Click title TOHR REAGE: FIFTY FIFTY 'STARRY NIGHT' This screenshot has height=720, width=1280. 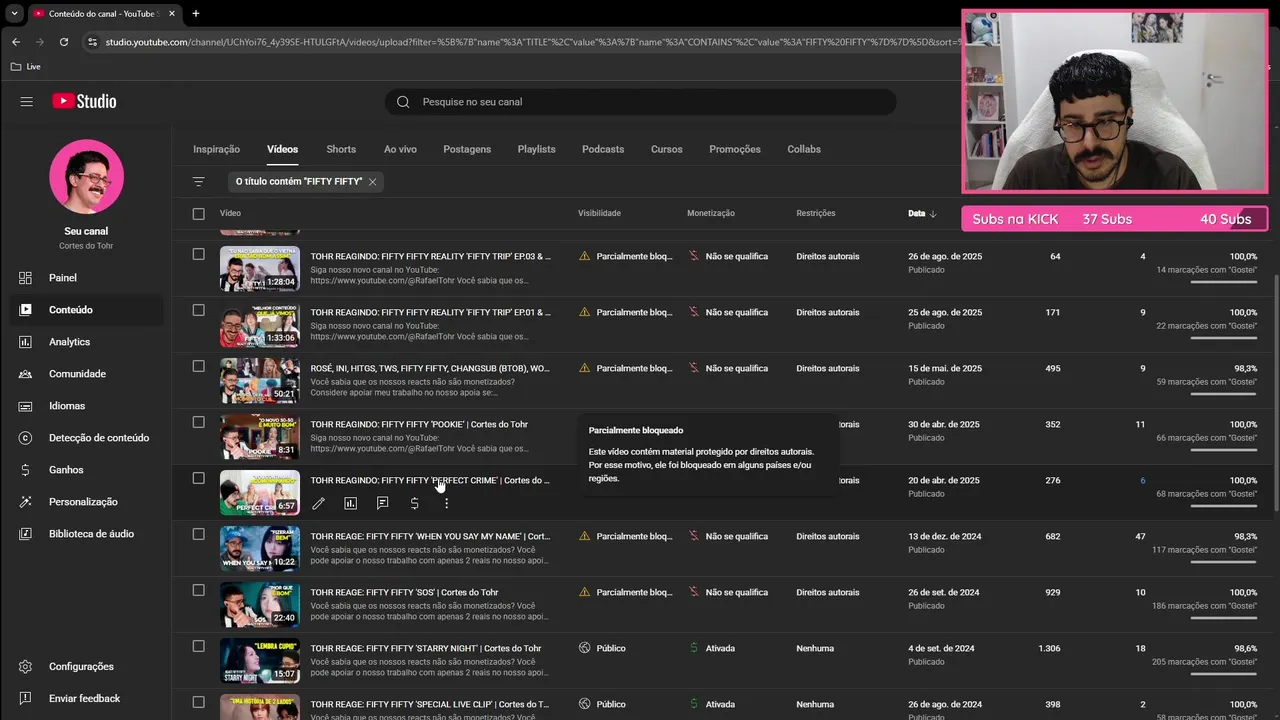(426, 648)
